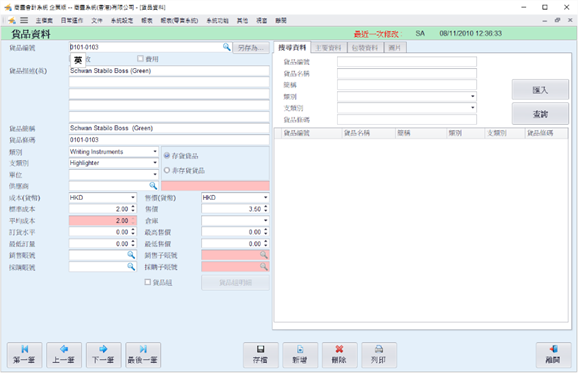Switch to the 包裝資料 tab
The image size is (578, 373).
tap(365, 48)
